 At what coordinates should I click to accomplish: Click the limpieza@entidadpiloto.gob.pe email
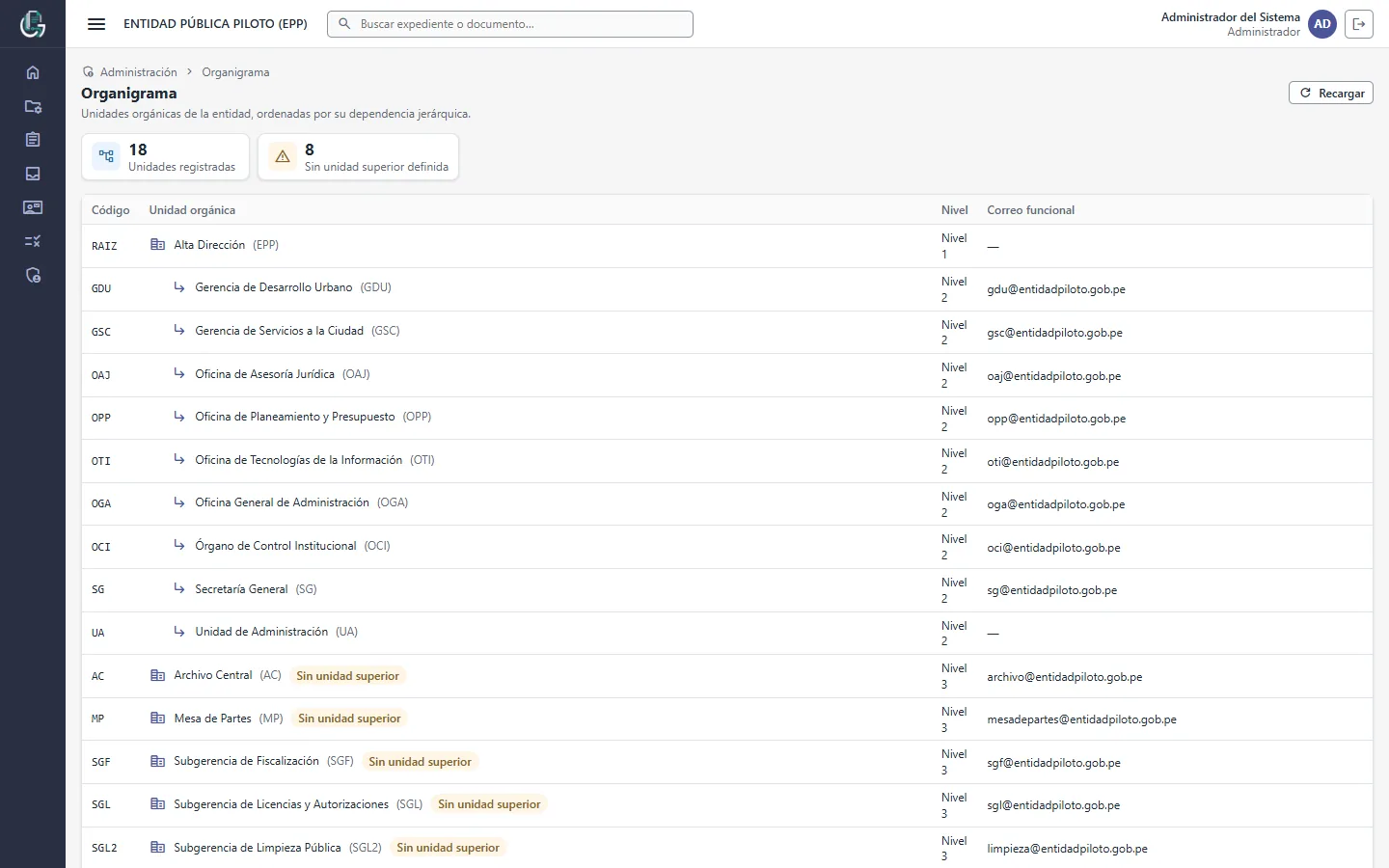[1067, 849]
